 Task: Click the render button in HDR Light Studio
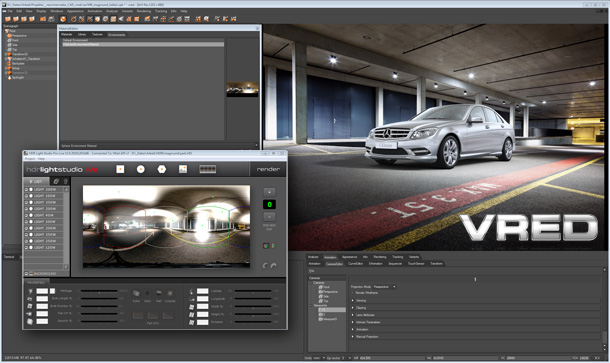(268, 169)
